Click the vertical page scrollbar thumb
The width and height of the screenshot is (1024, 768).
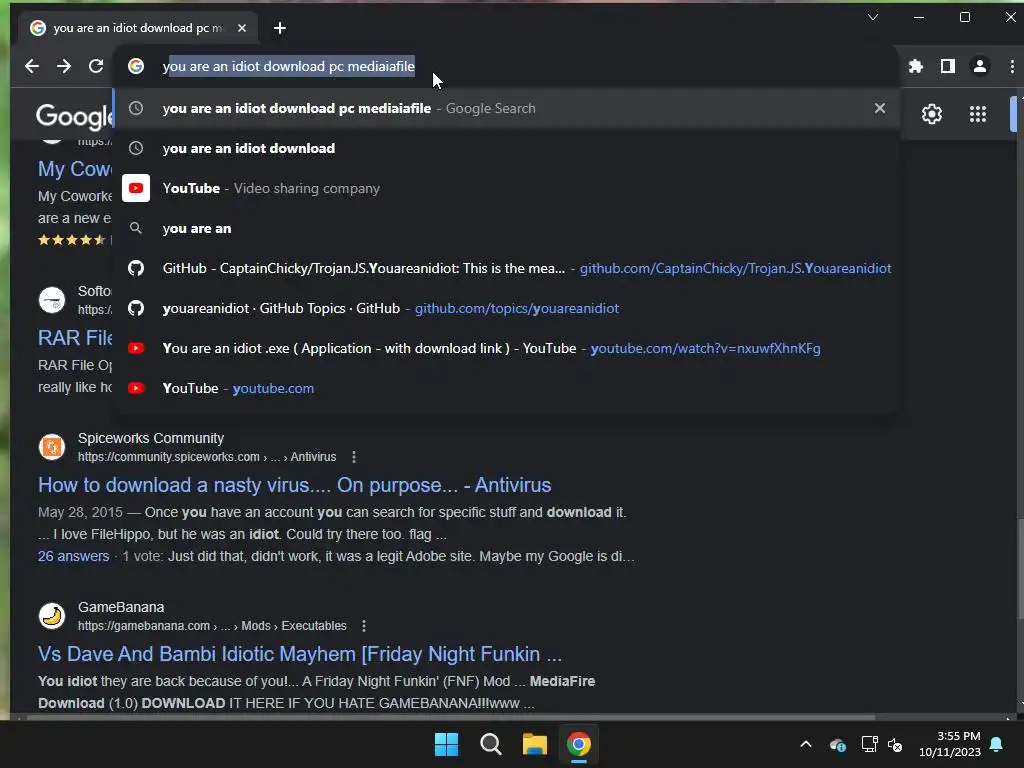point(1020,568)
